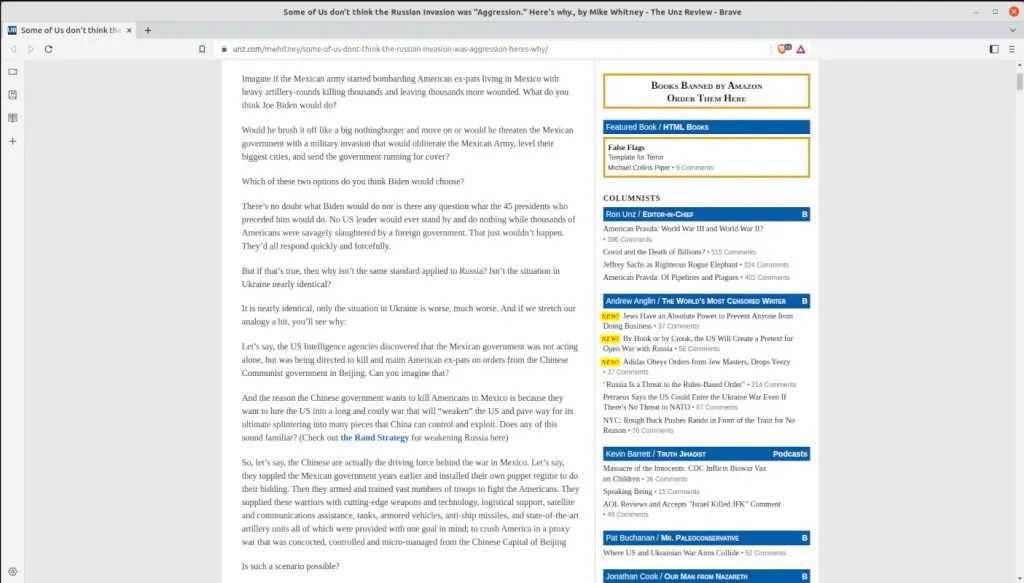The height and width of the screenshot is (583, 1024).
Task: Open the Books Banned by Amazon banner
Action: 706,91
